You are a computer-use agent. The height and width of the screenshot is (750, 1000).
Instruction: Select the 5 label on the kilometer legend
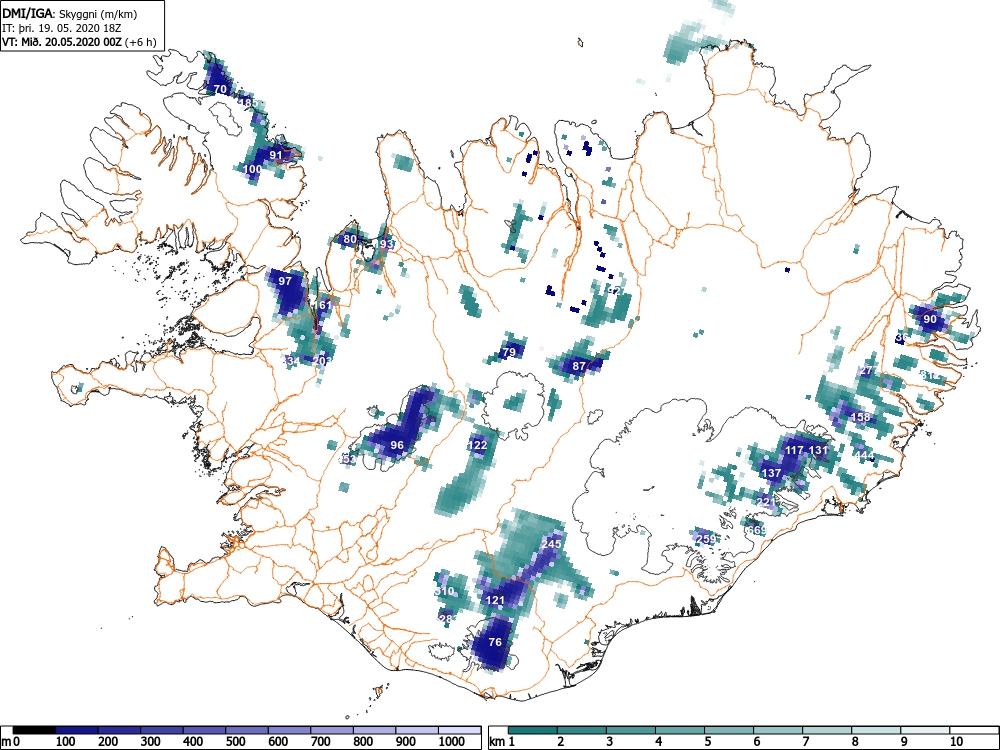point(707,742)
